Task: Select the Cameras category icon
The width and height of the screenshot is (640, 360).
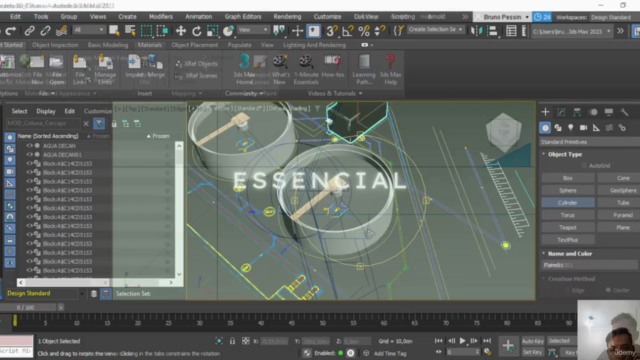Action: point(583,128)
